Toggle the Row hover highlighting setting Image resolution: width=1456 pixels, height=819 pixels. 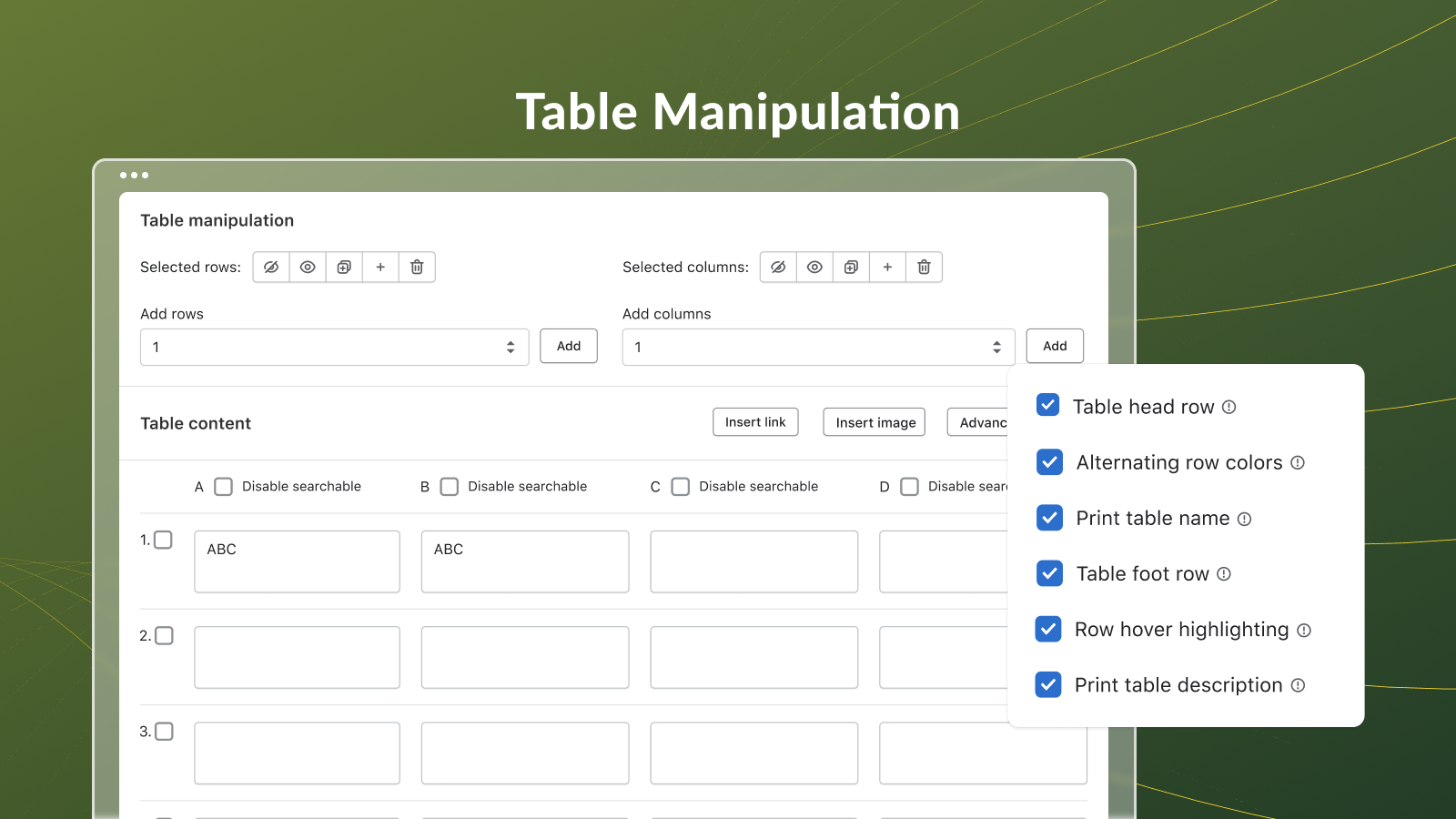coord(1049,629)
